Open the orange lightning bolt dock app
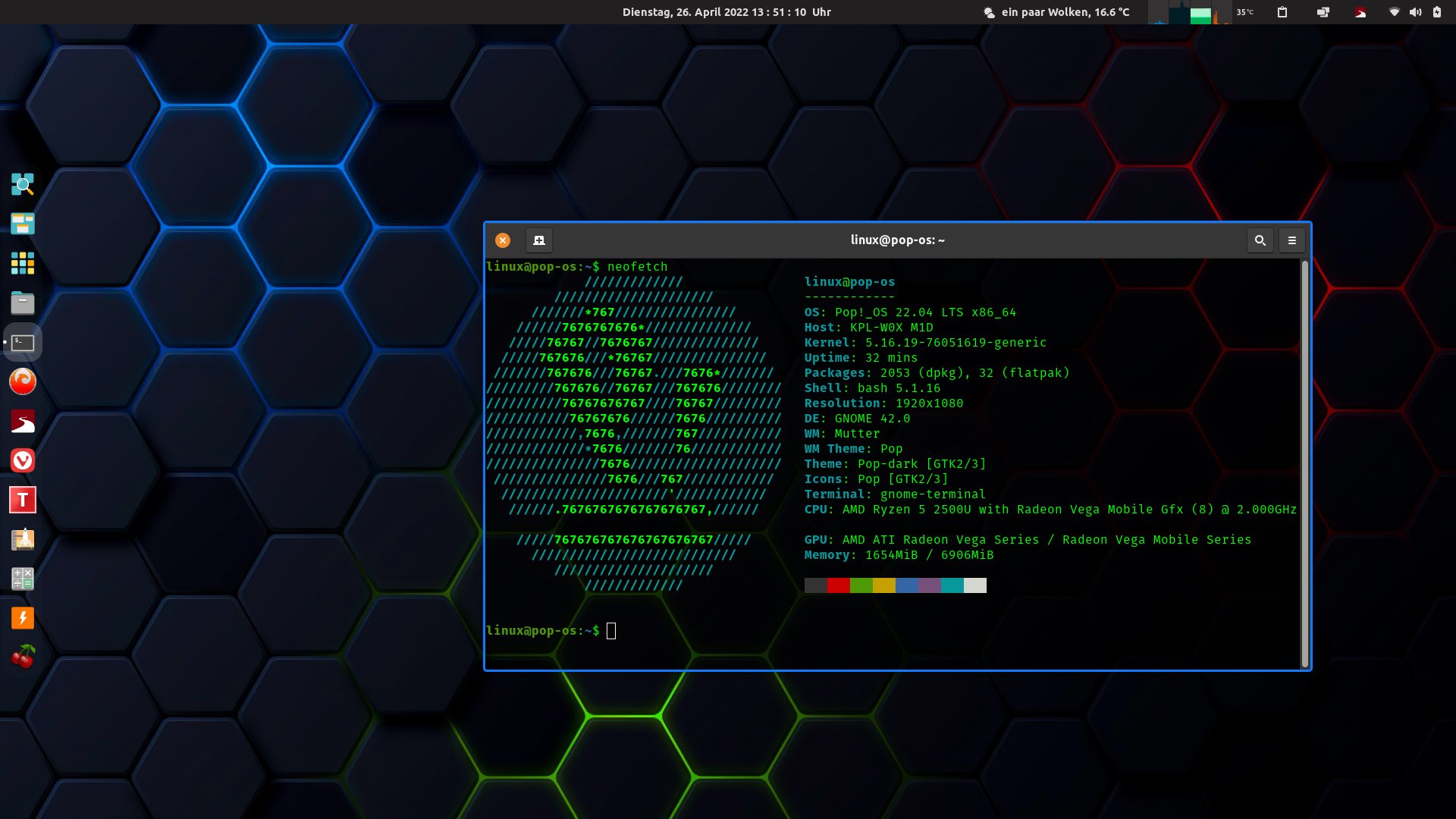 [x=23, y=618]
